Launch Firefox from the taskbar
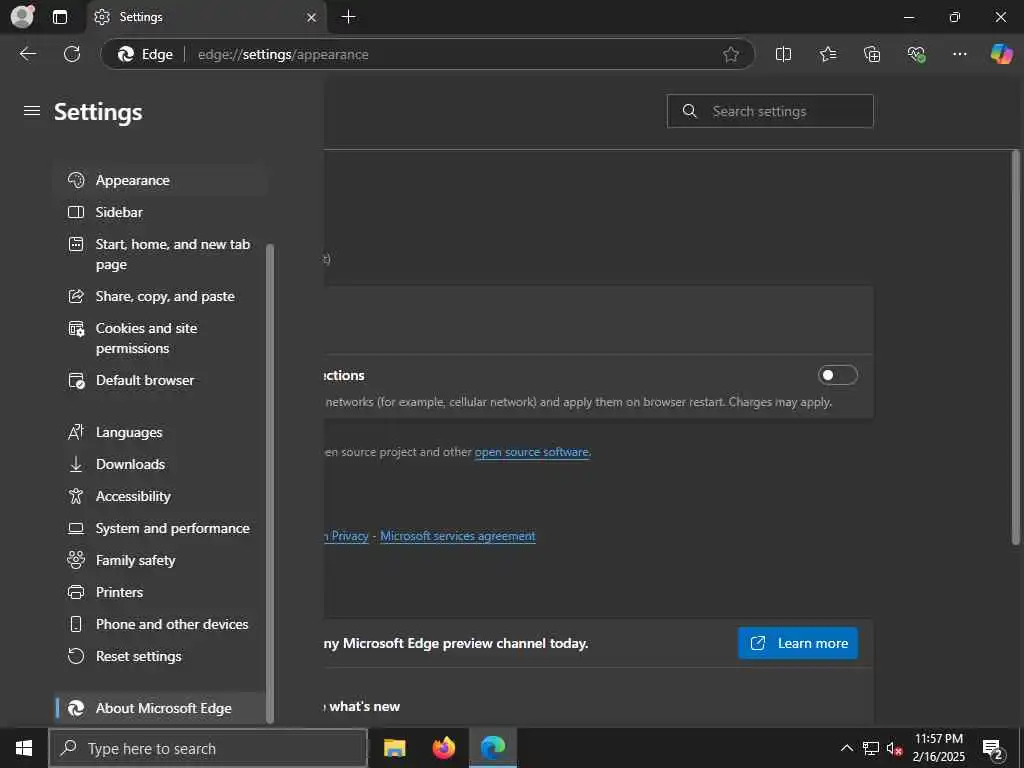The width and height of the screenshot is (1024, 768). pyautogui.click(x=443, y=748)
